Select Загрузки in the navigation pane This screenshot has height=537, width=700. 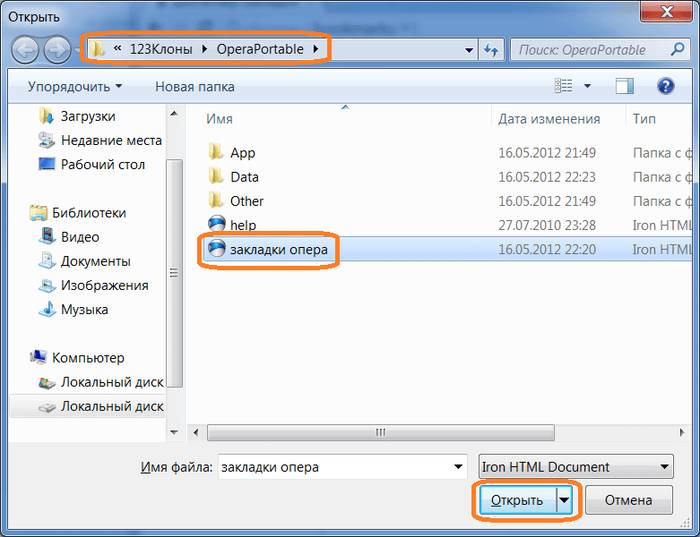pyautogui.click(x=88, y=116)
